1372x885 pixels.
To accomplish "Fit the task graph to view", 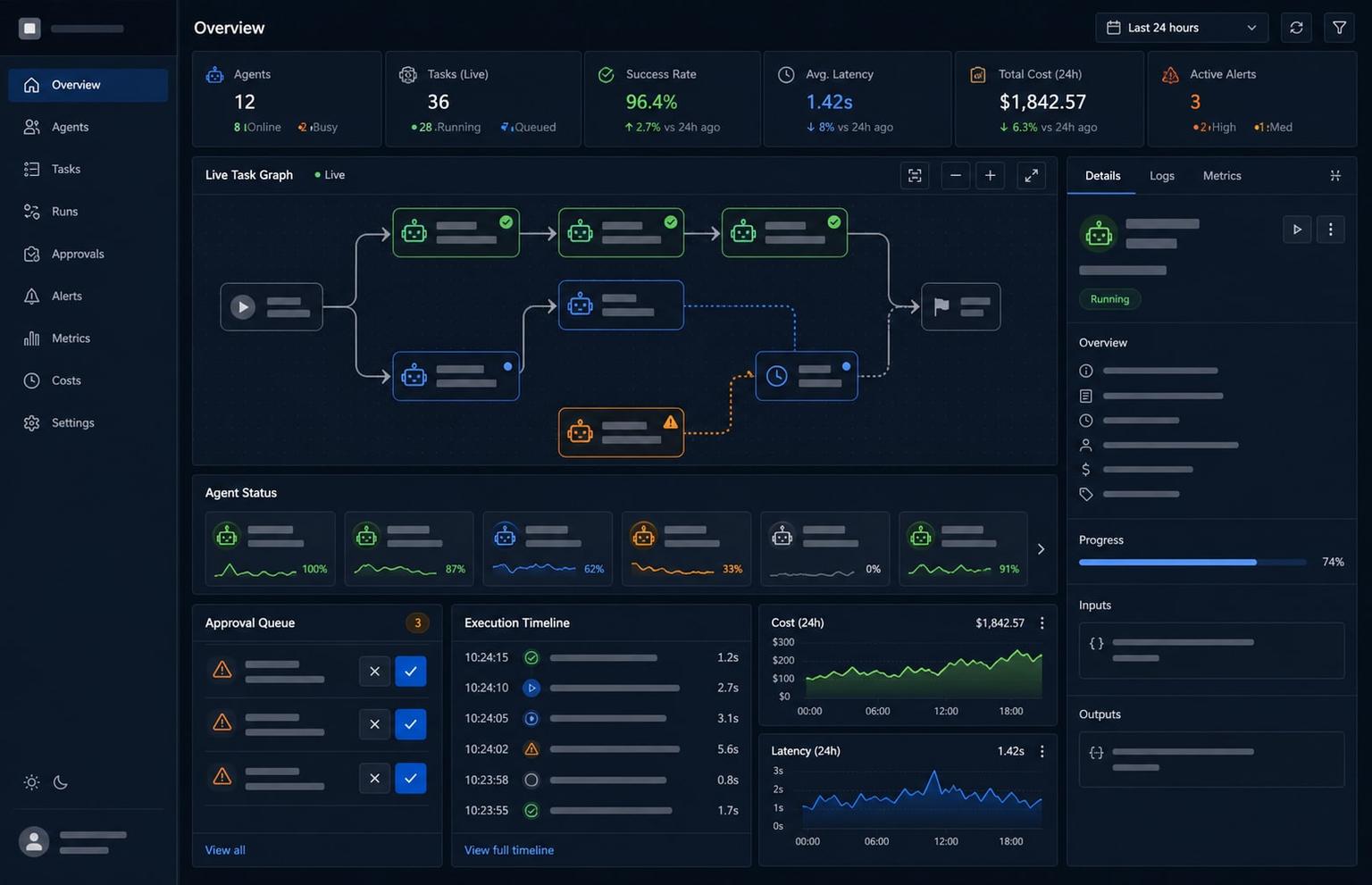I will [x=915, y=175].
